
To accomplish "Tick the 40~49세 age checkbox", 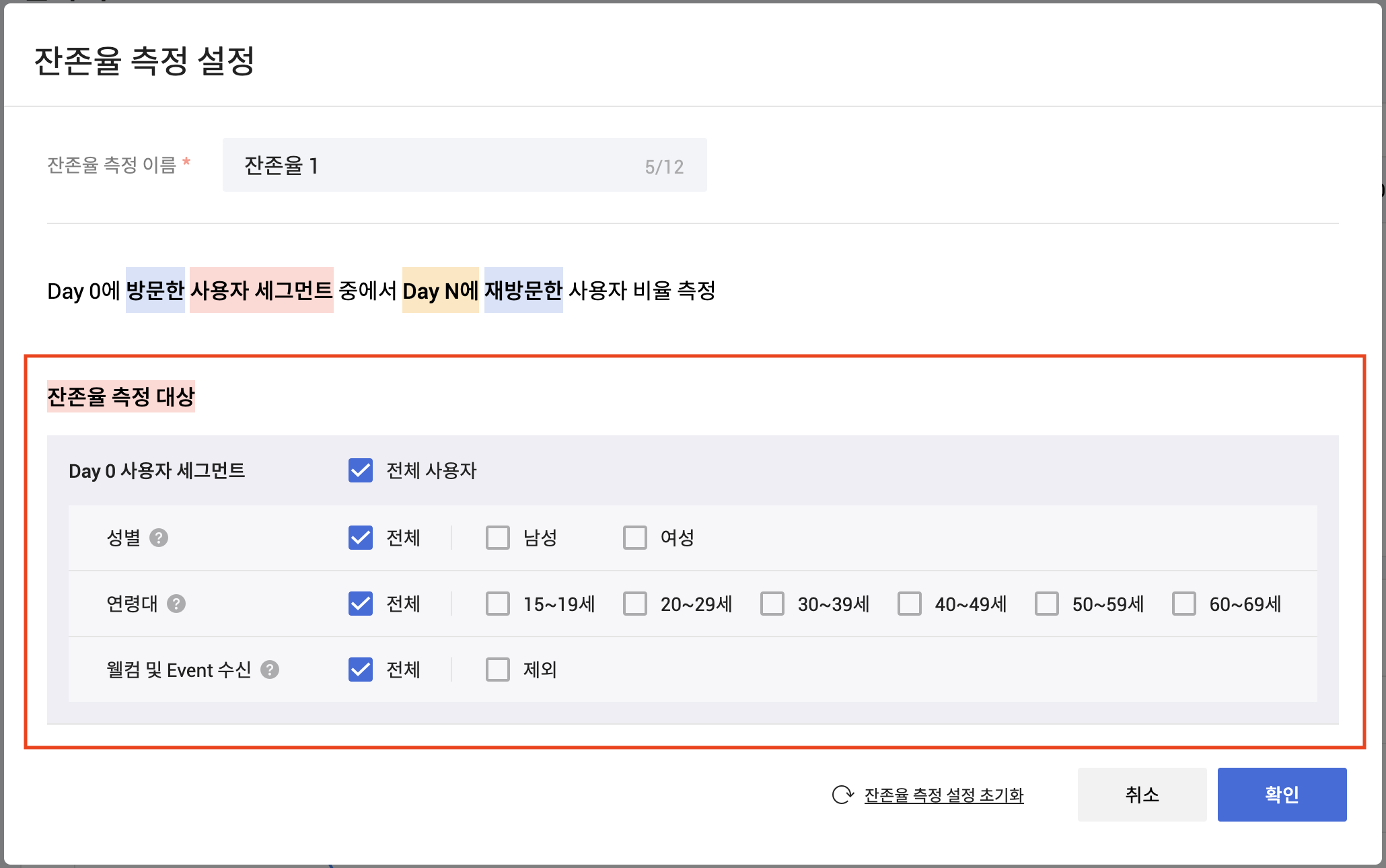I will [x=910, y=604].
